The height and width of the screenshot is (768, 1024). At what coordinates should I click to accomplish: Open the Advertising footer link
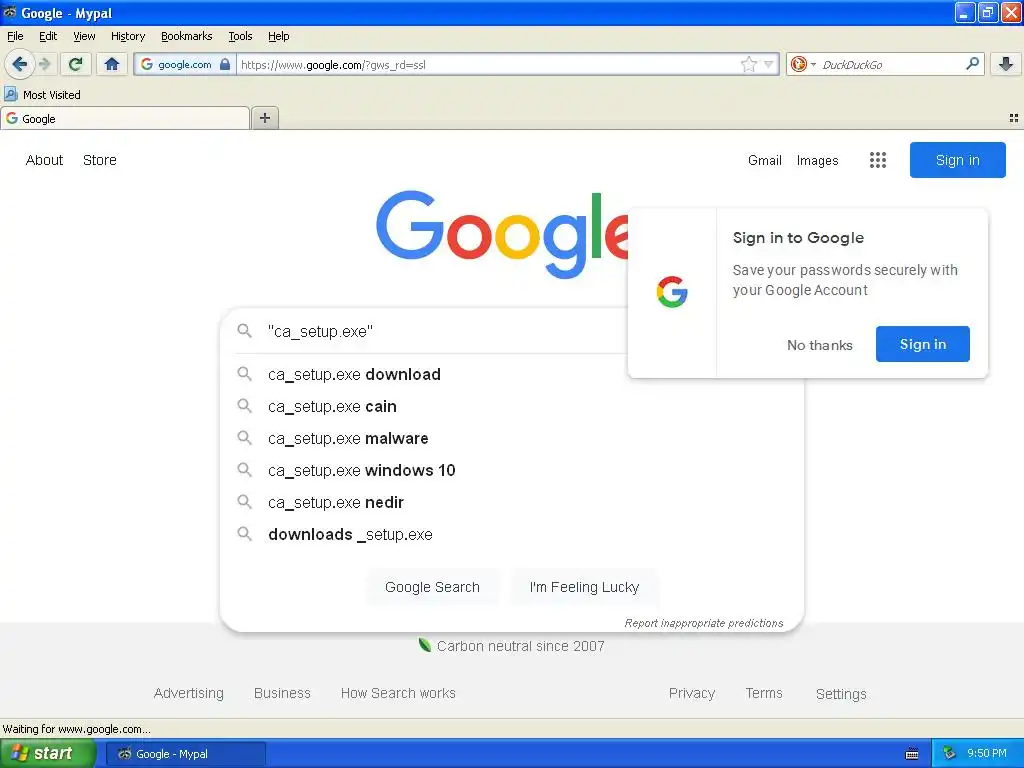tap(189, 693)
